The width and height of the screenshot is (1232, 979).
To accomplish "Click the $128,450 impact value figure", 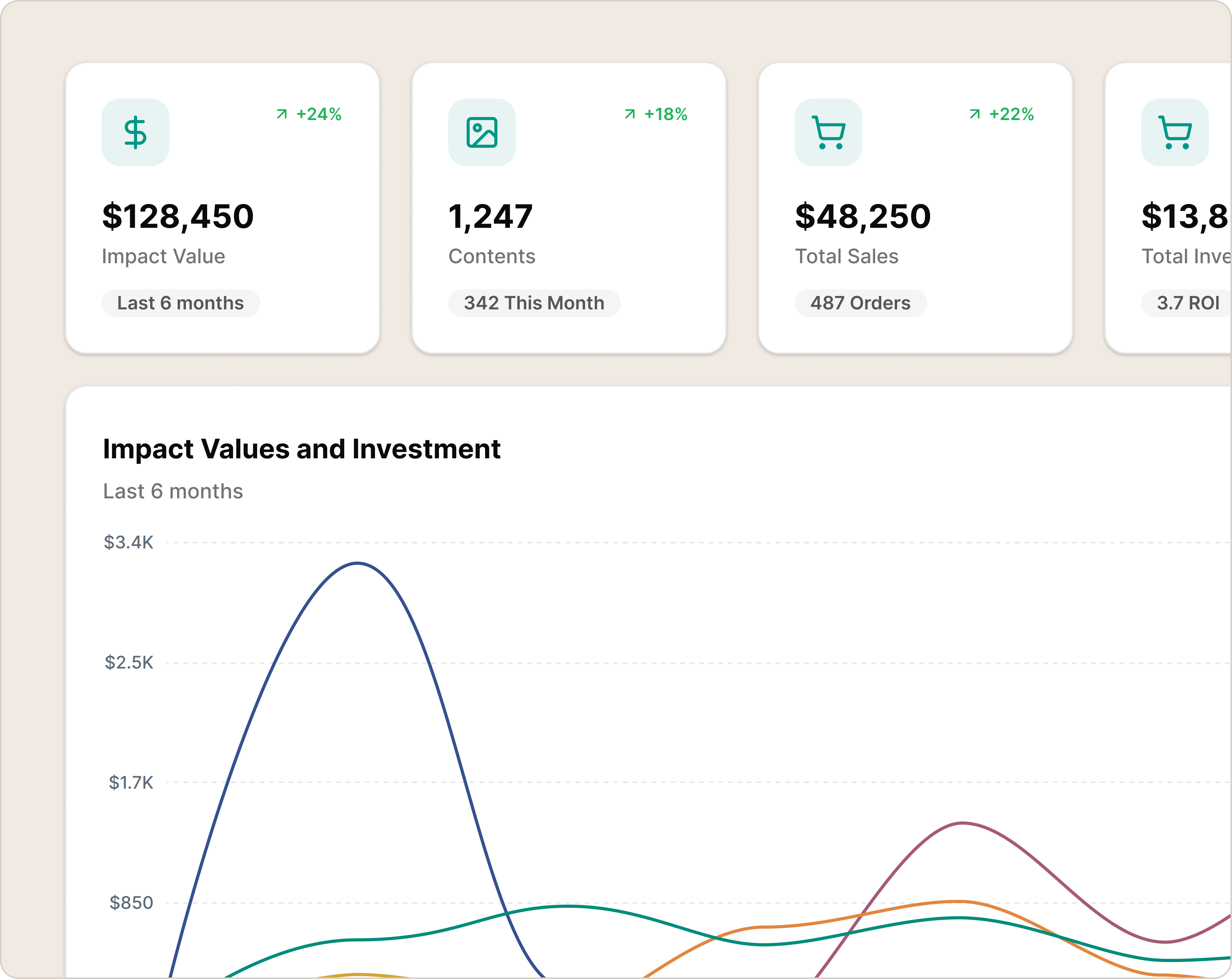I will tap(178, 217).
